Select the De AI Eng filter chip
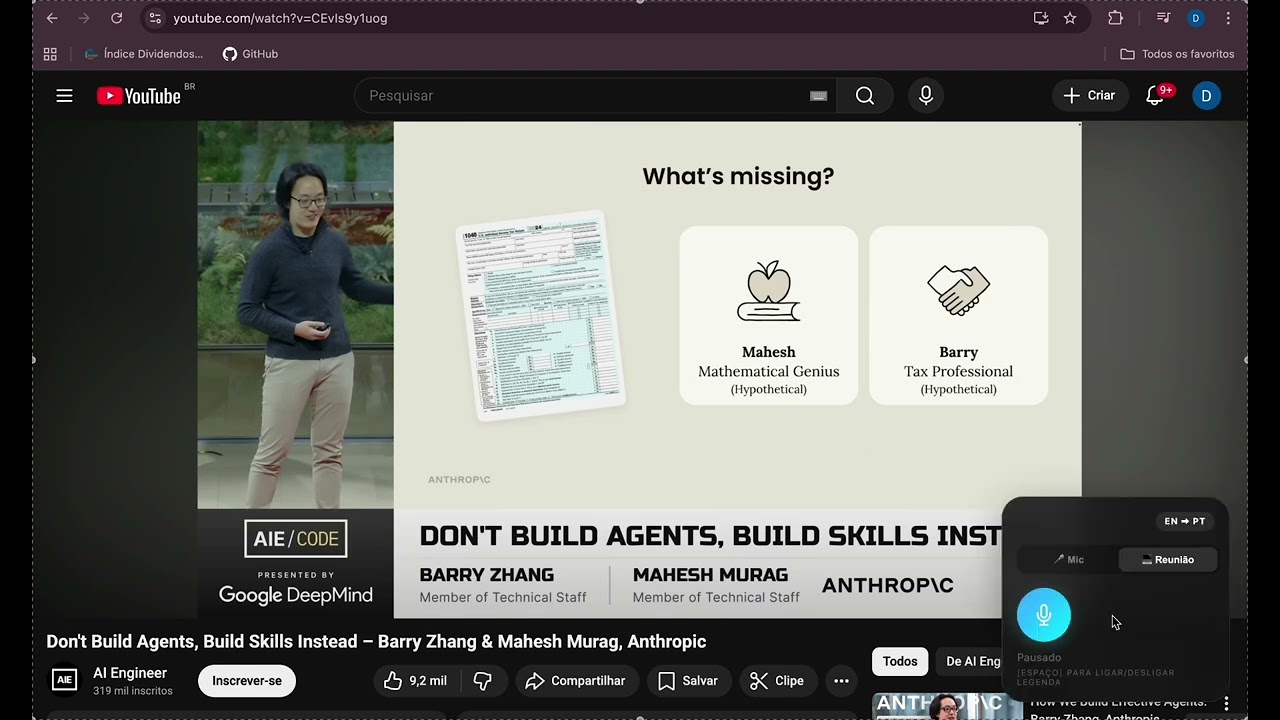Image resolution: width=1280 pixels, height=720 pixels. (x=970, y=661)
